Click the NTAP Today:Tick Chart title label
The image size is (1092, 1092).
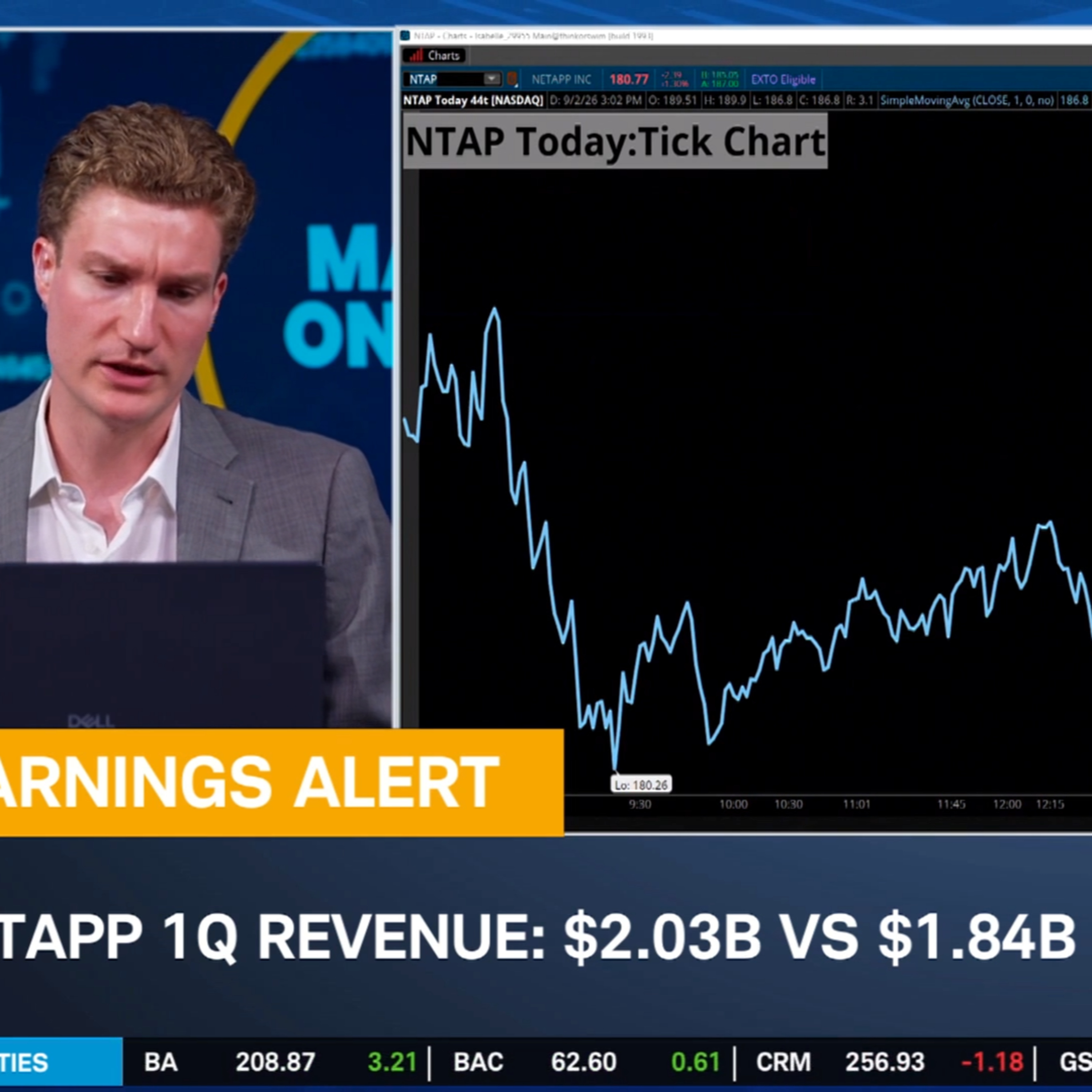pos(615,141)
